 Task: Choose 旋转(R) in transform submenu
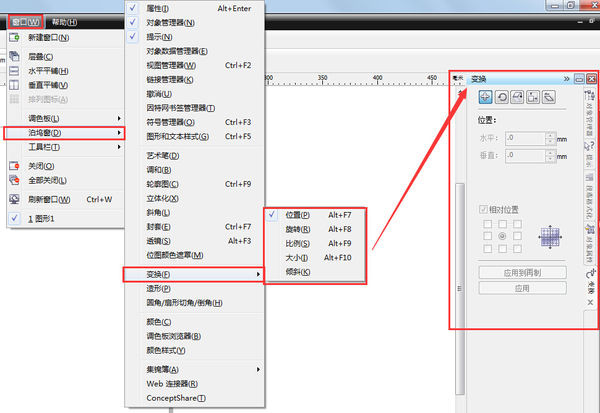(x=315, y=229)
